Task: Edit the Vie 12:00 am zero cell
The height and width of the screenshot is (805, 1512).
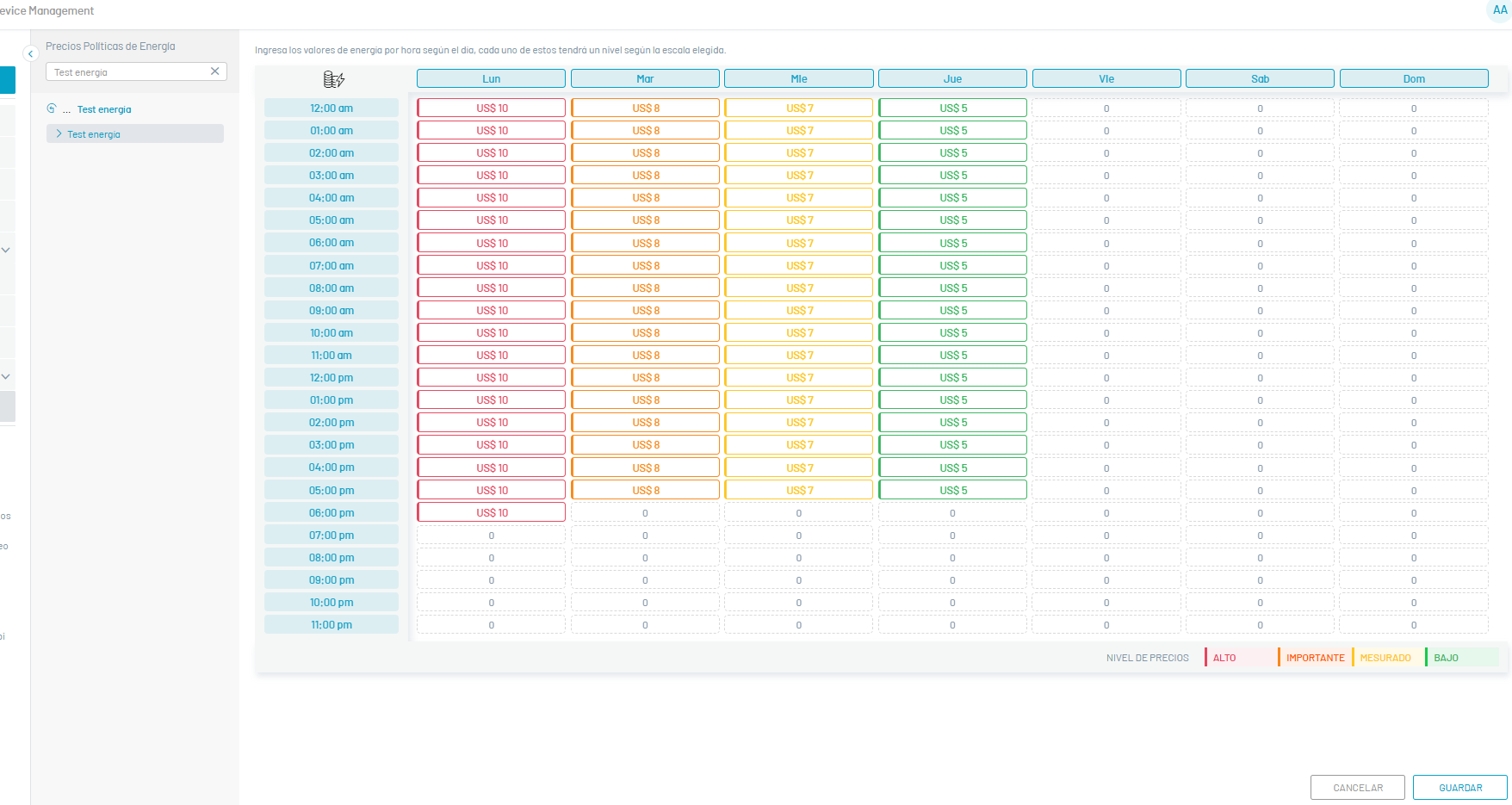Action: (1106, 108)
